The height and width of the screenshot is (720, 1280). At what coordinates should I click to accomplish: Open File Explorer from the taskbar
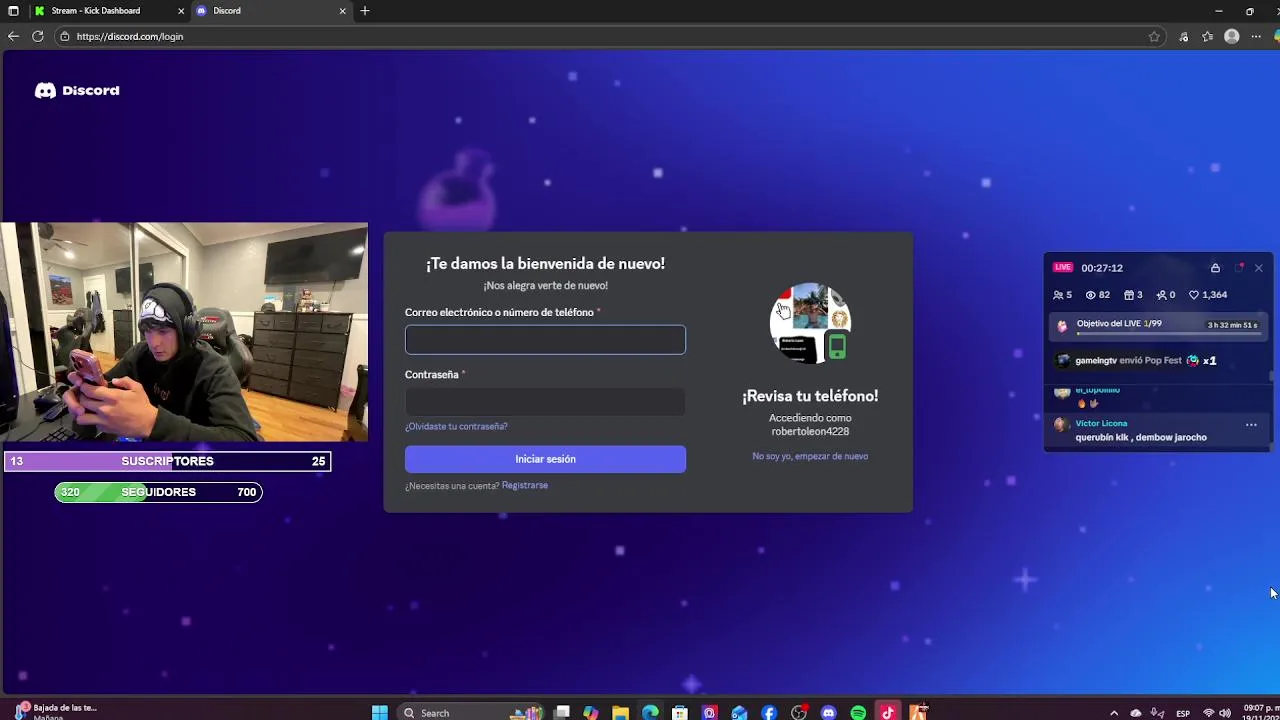(621, 712)
